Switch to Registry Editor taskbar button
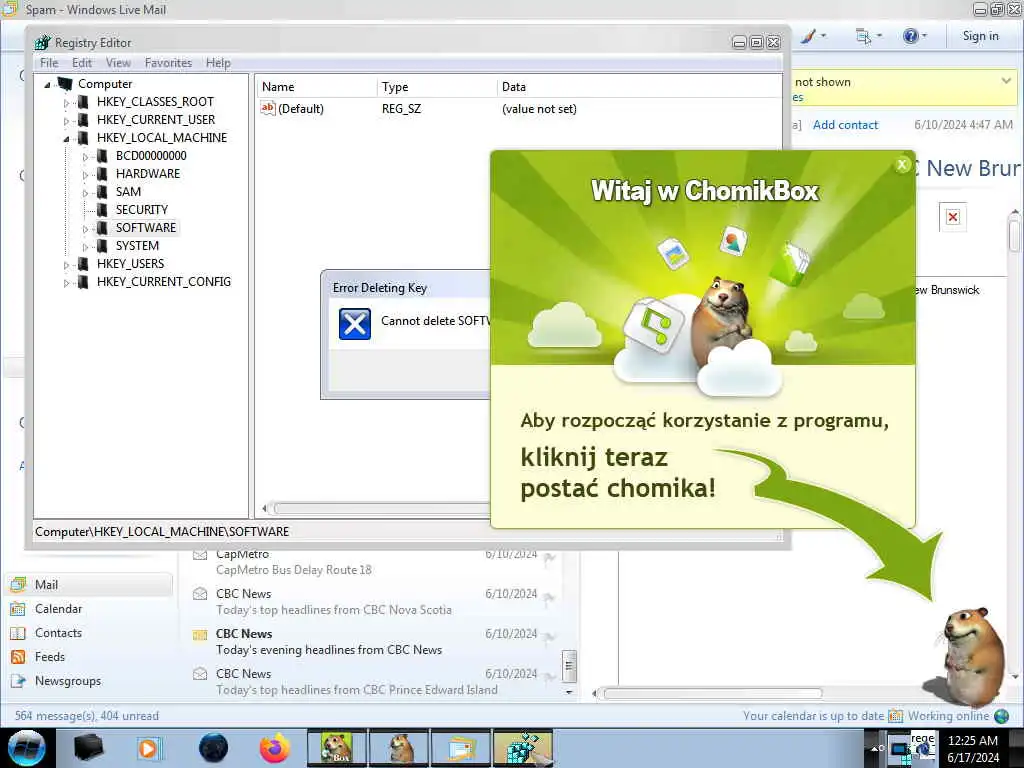This screenshot has width=1024, height=768. (x=523, y=748)
